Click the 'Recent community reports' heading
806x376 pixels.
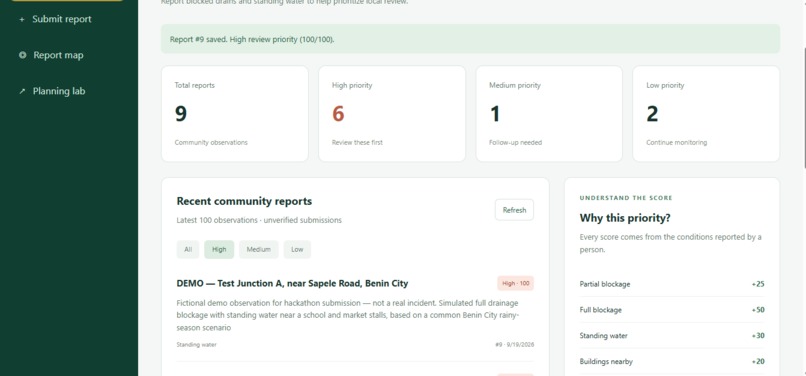(244, 201)
